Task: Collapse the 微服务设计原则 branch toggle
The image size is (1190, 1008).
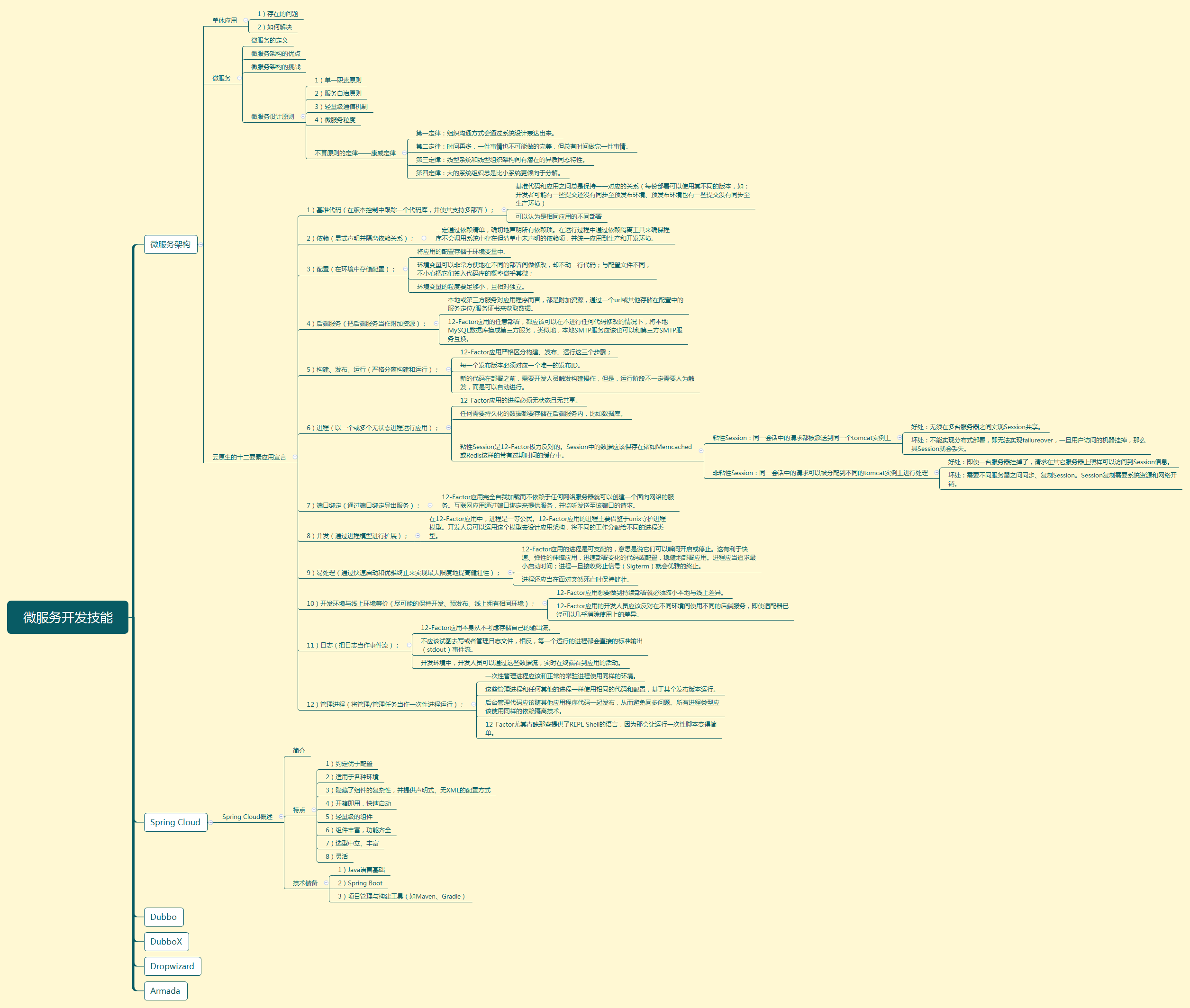Action: click(303, 117)
